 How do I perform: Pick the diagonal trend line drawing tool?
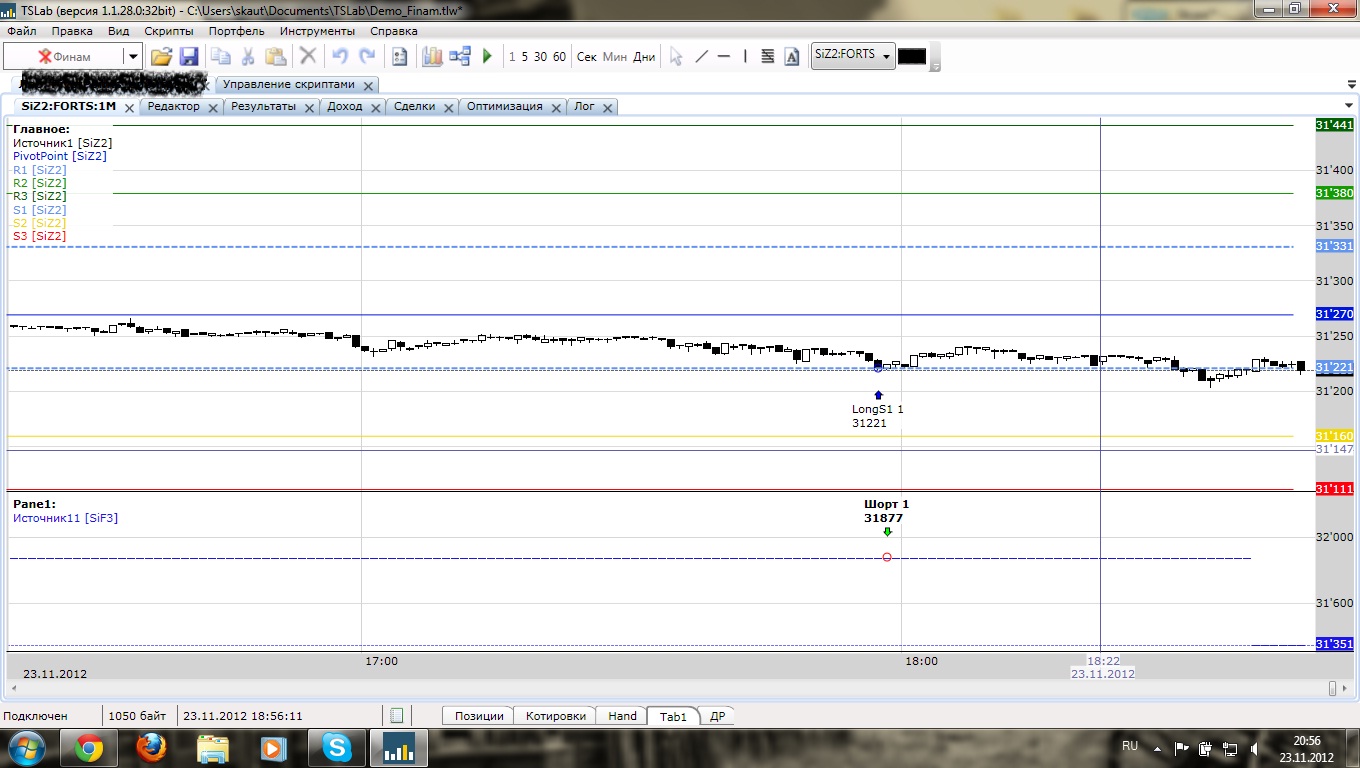[x=701, y=57]
